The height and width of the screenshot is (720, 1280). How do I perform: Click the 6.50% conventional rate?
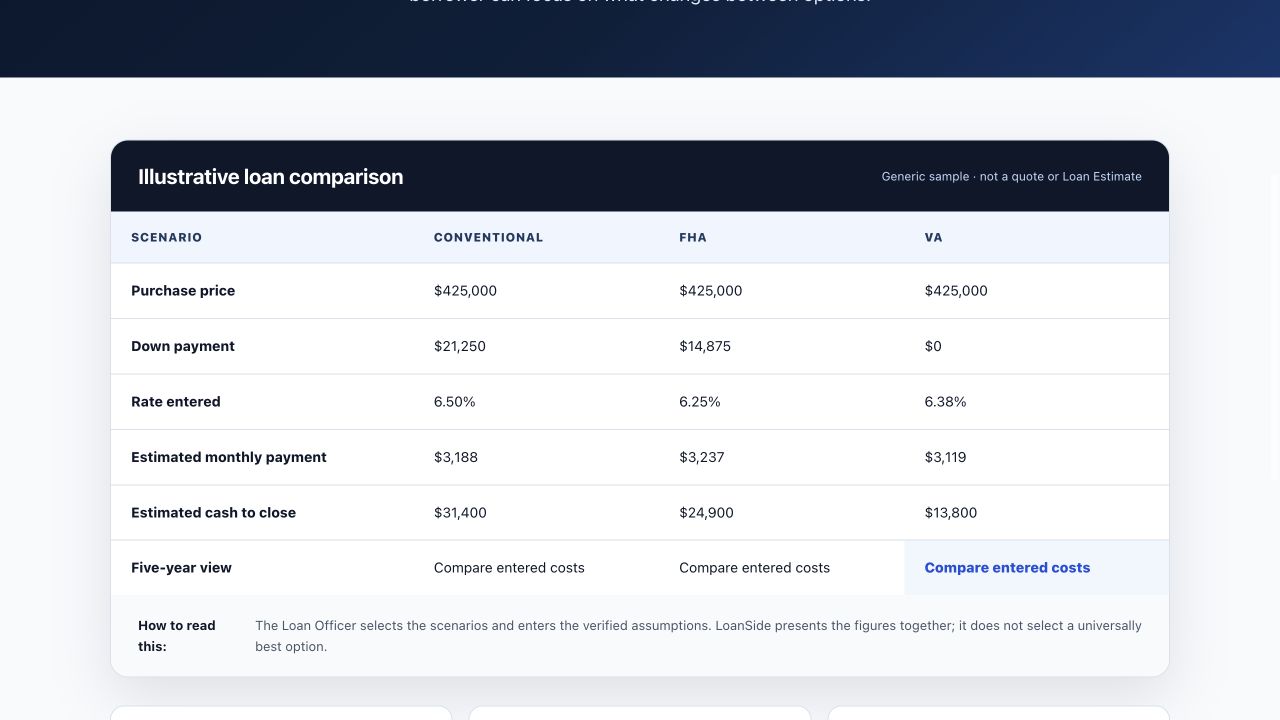(455, 402)
